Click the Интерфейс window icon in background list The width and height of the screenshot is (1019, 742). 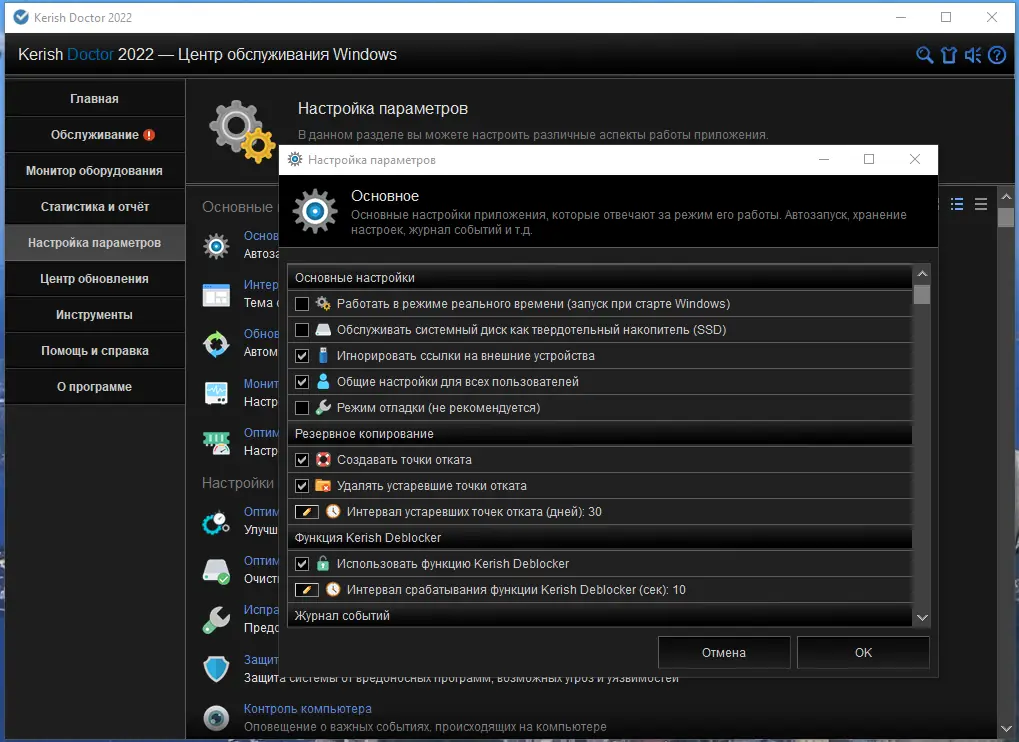216,295
